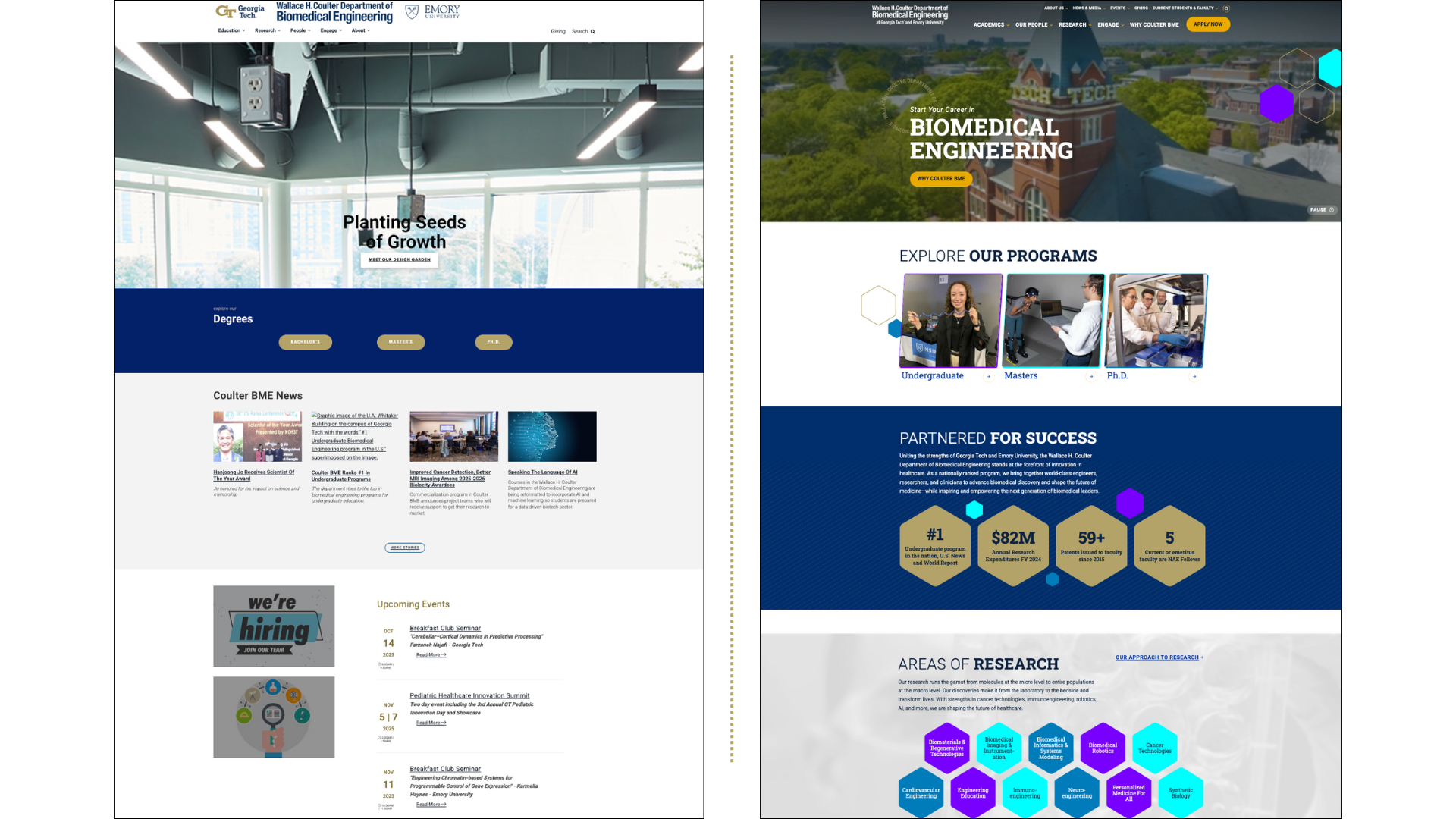Open the WHY COULTER BME nav item
The width and height of the screenshot is (1456, 819).
[1154, 24]
